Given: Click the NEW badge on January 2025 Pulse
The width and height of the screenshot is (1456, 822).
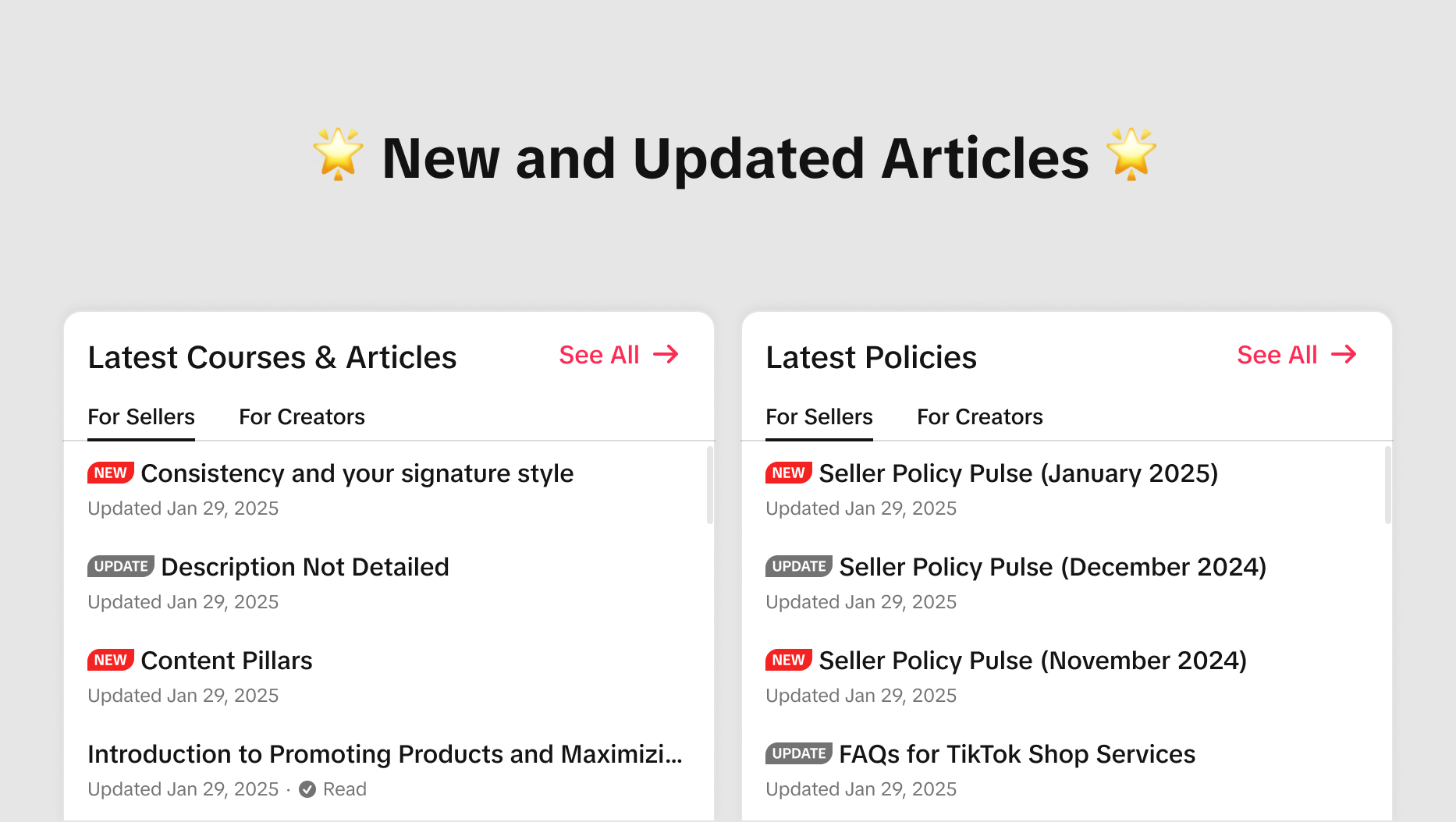Looking at the screenshot, I should [x=788, y=473].
